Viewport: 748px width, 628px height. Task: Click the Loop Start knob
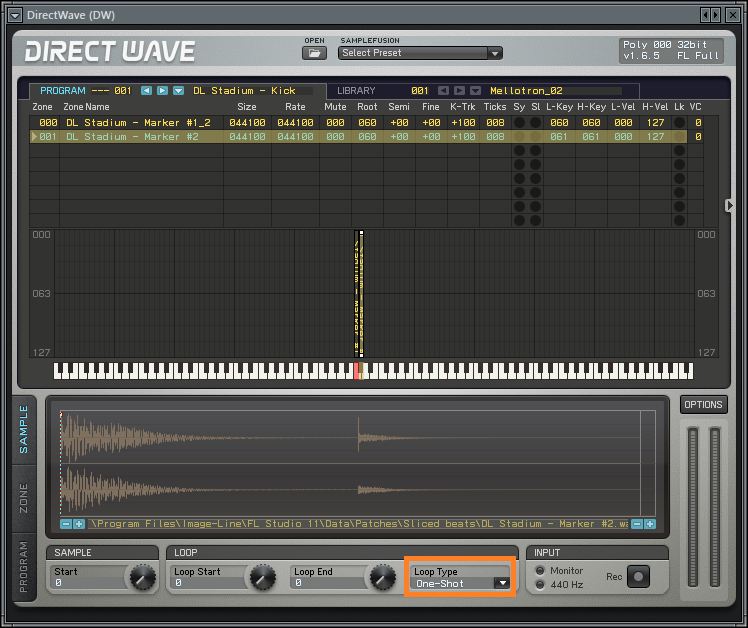pos(262,577)
